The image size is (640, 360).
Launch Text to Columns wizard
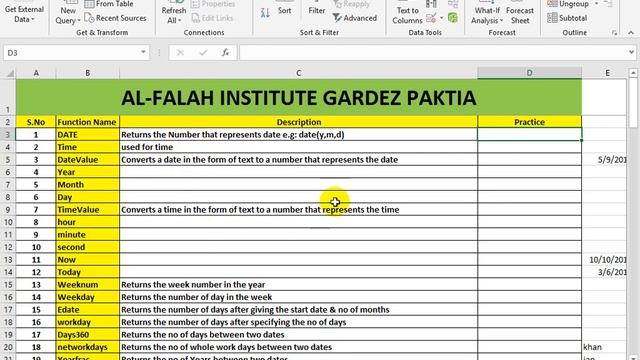click(x=407, y=14)
